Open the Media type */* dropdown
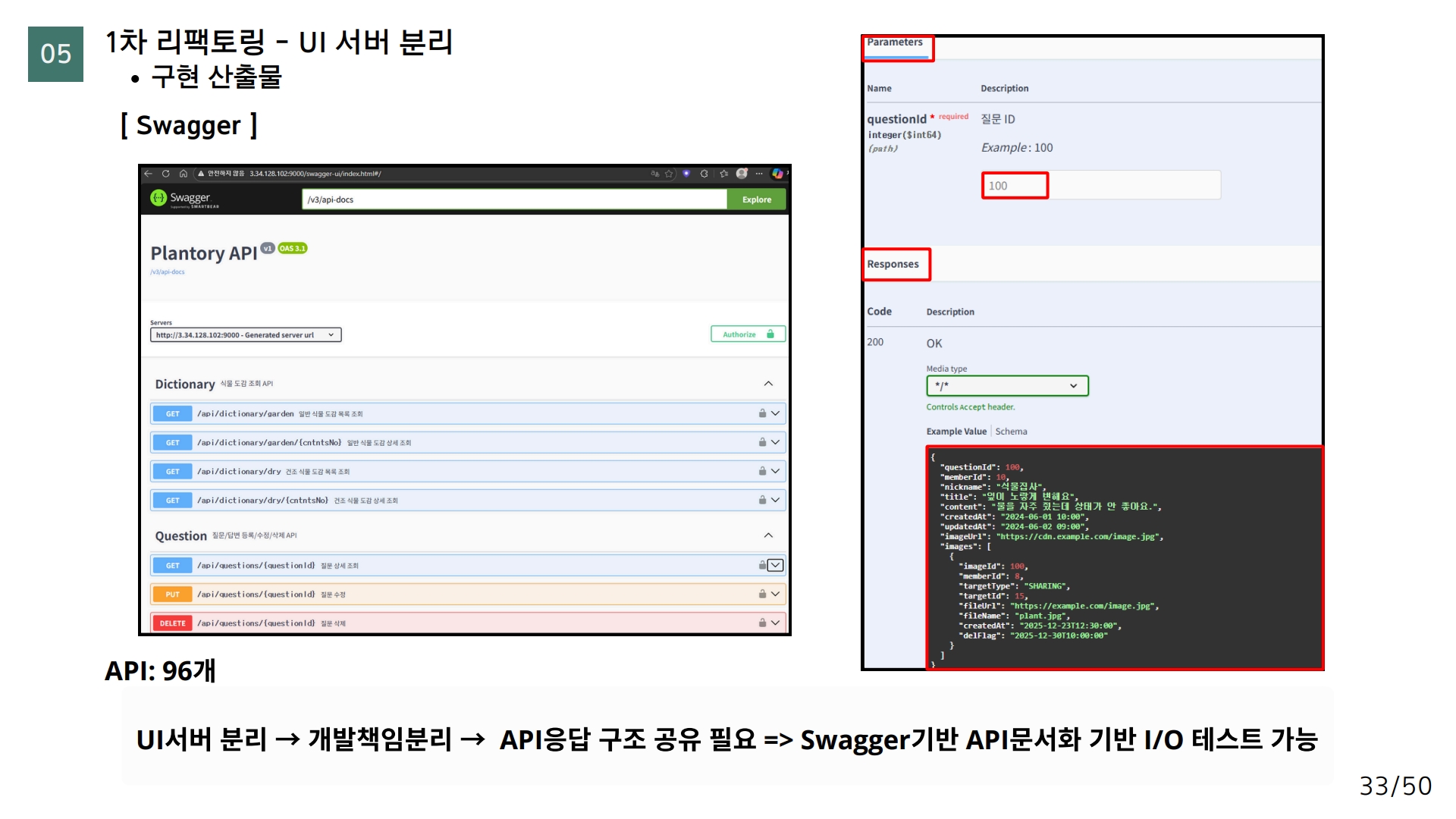Image resolution: width=1456 pixels, height=819 pixels. 1006,386
